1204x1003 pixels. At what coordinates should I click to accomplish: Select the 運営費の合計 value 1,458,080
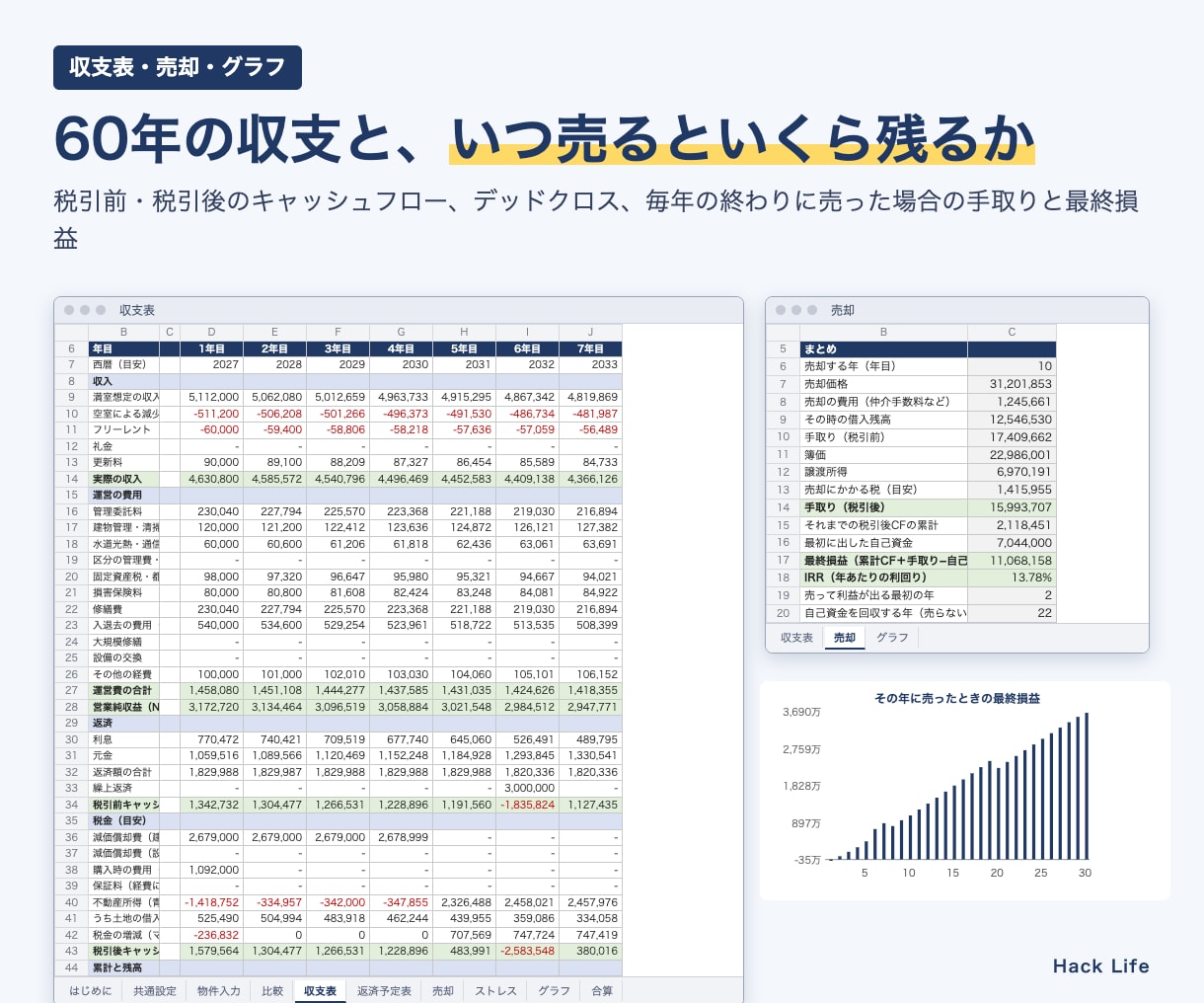211,690
